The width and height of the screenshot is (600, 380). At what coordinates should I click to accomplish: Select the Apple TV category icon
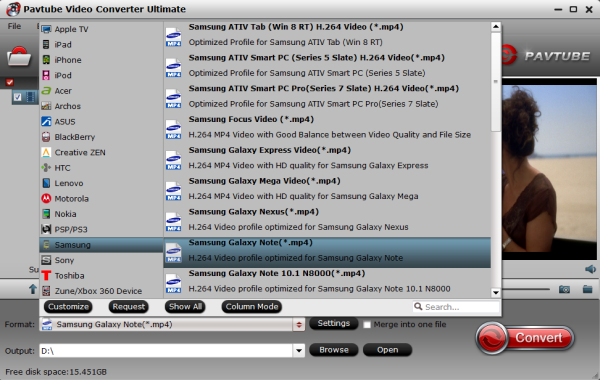tap(46, 29)
